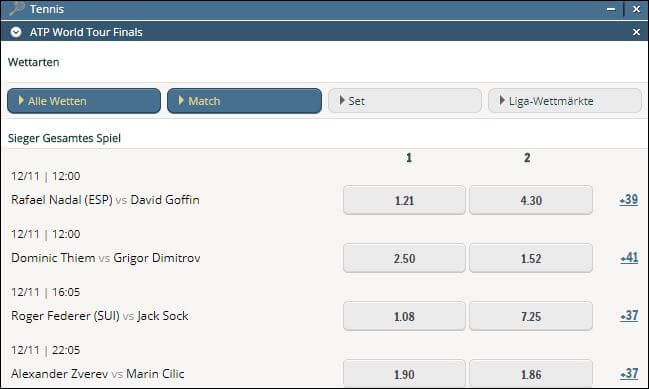Click the tennis racket icon in header
Image resolution: width=649 pixels, height=389 pixels.
17,8
